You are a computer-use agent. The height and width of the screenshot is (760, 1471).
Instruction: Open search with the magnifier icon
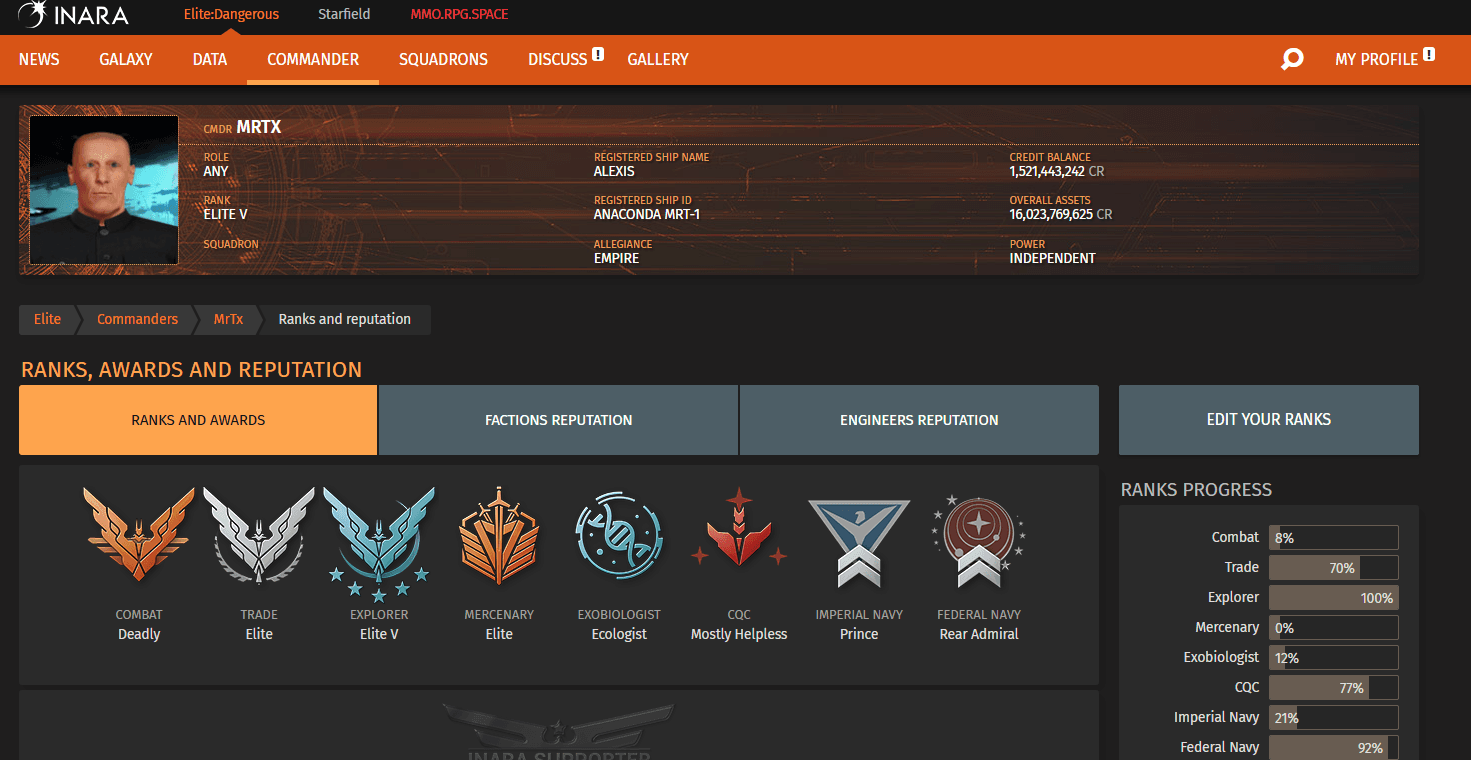(x=1292, y=60)
